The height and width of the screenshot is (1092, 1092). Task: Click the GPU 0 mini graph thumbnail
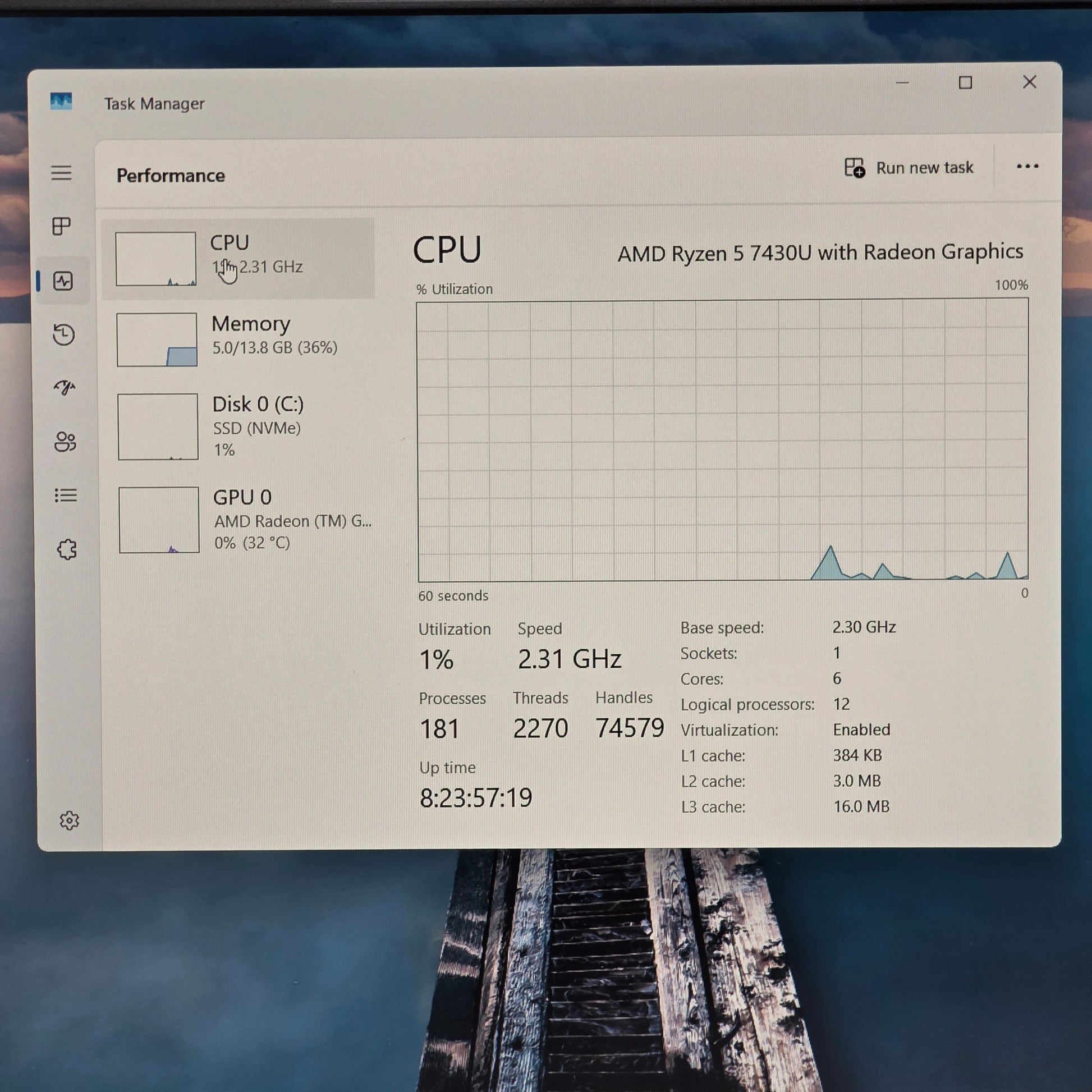pos(159,520)
